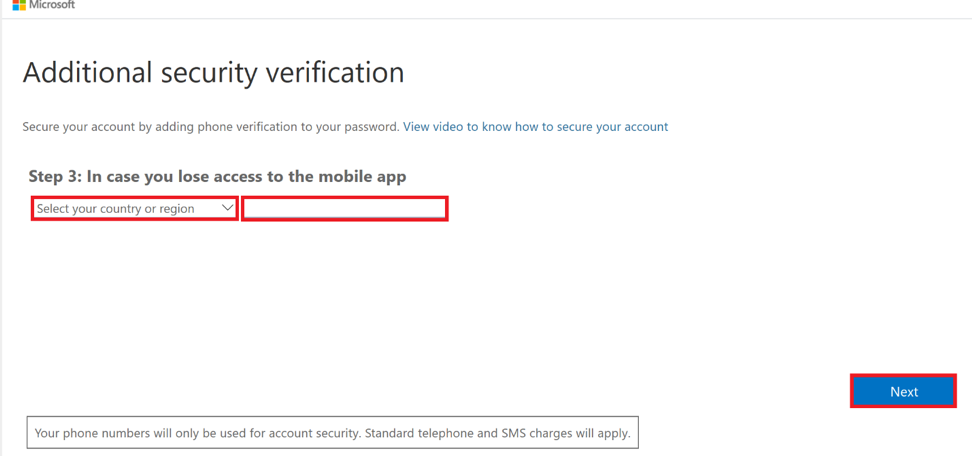Open the 'Select your country or region' dropdown
Viewport: 972px width, 456px height.
pyautogui.click(x=135, y=209)
